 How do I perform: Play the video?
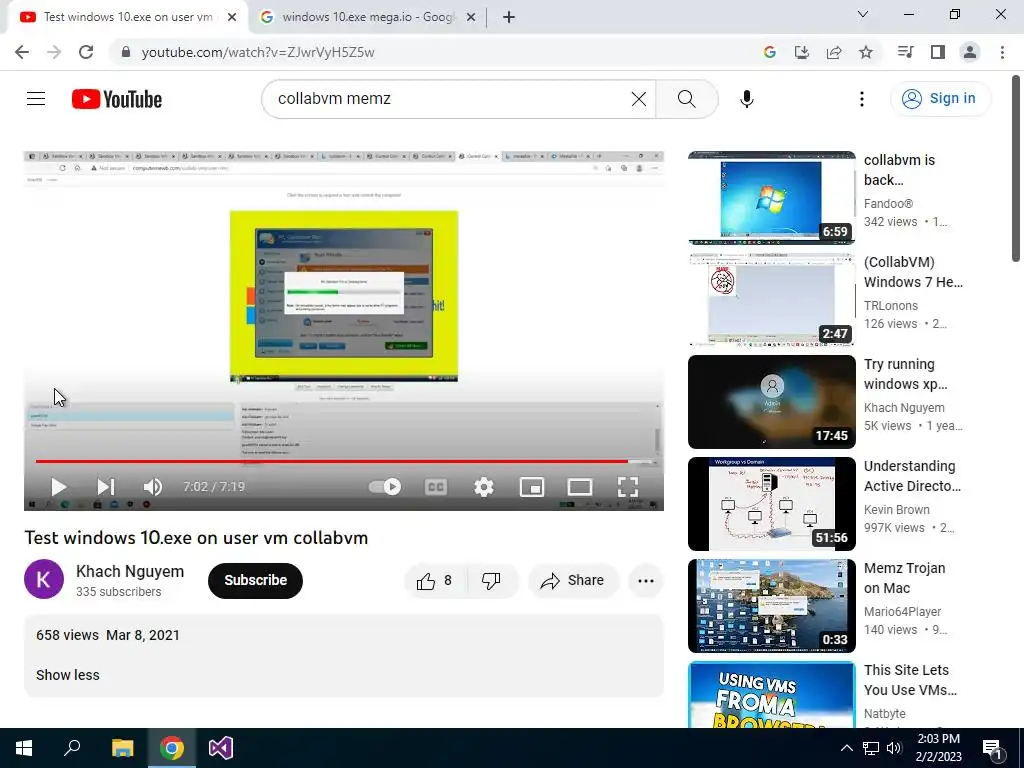point(59,487)
